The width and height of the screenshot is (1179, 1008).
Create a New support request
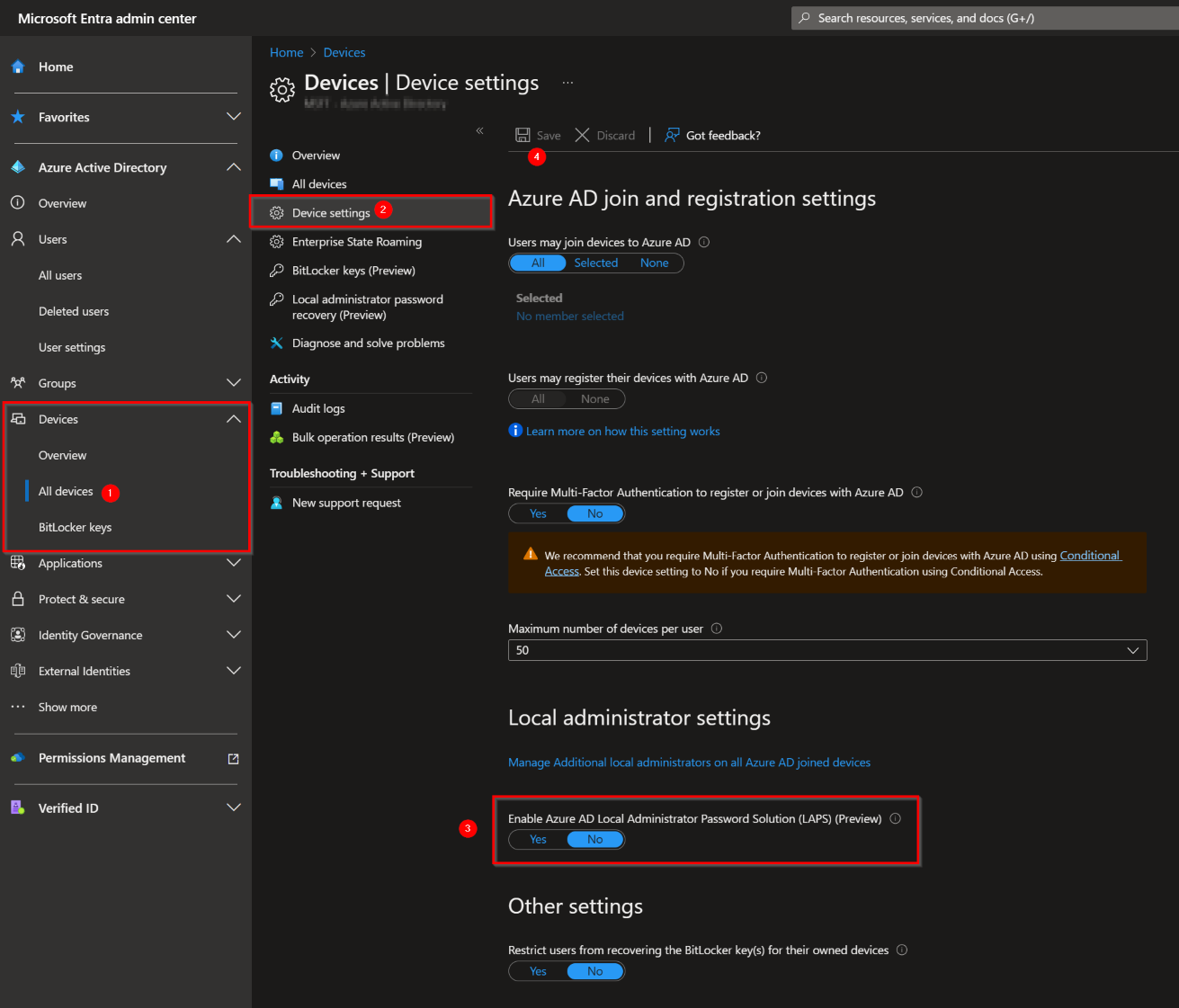(345, 503)
